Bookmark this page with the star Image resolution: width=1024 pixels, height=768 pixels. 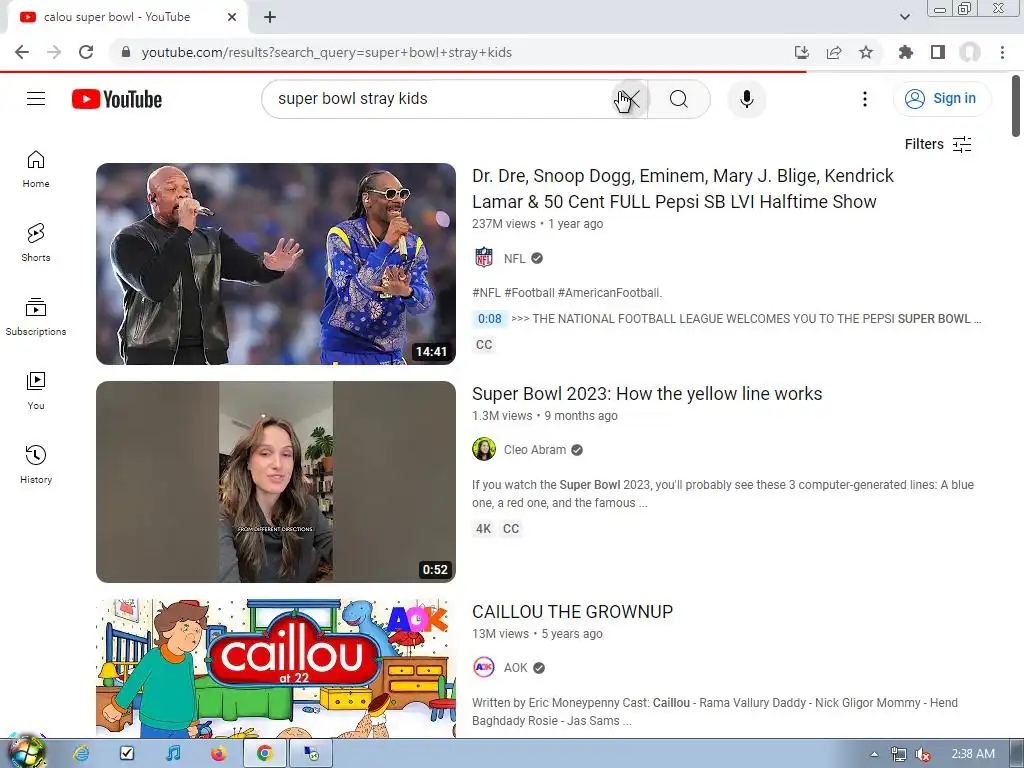[866, 52]
